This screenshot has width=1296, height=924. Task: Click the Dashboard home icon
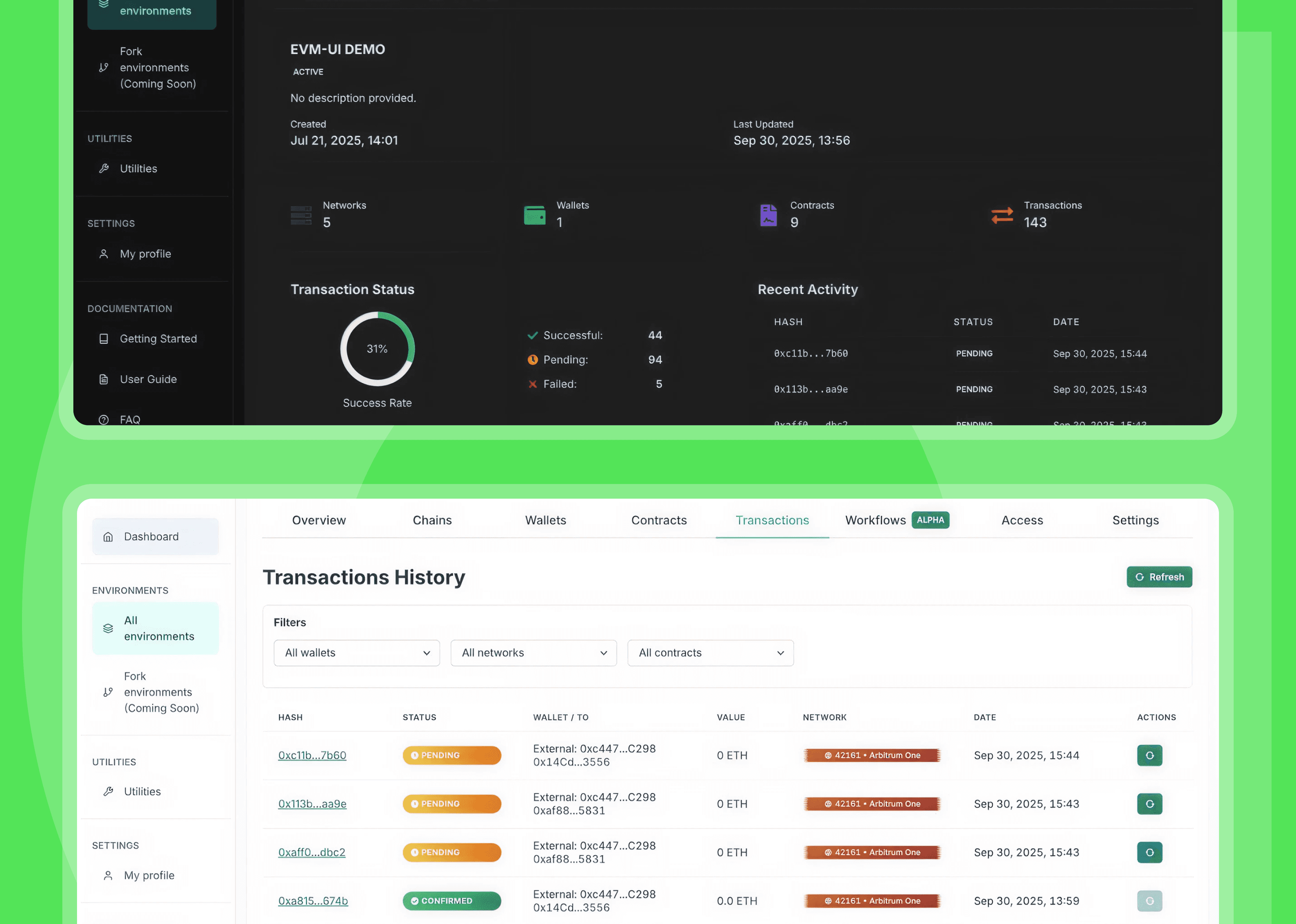click(108, 537)
